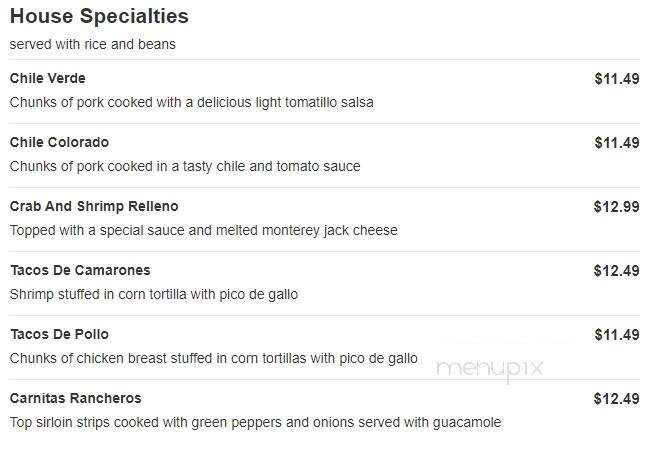Image resolution: width=669 pixels, height=451 pixels.
Task: Click the top sirloin strips description
Action: point(256,423)
